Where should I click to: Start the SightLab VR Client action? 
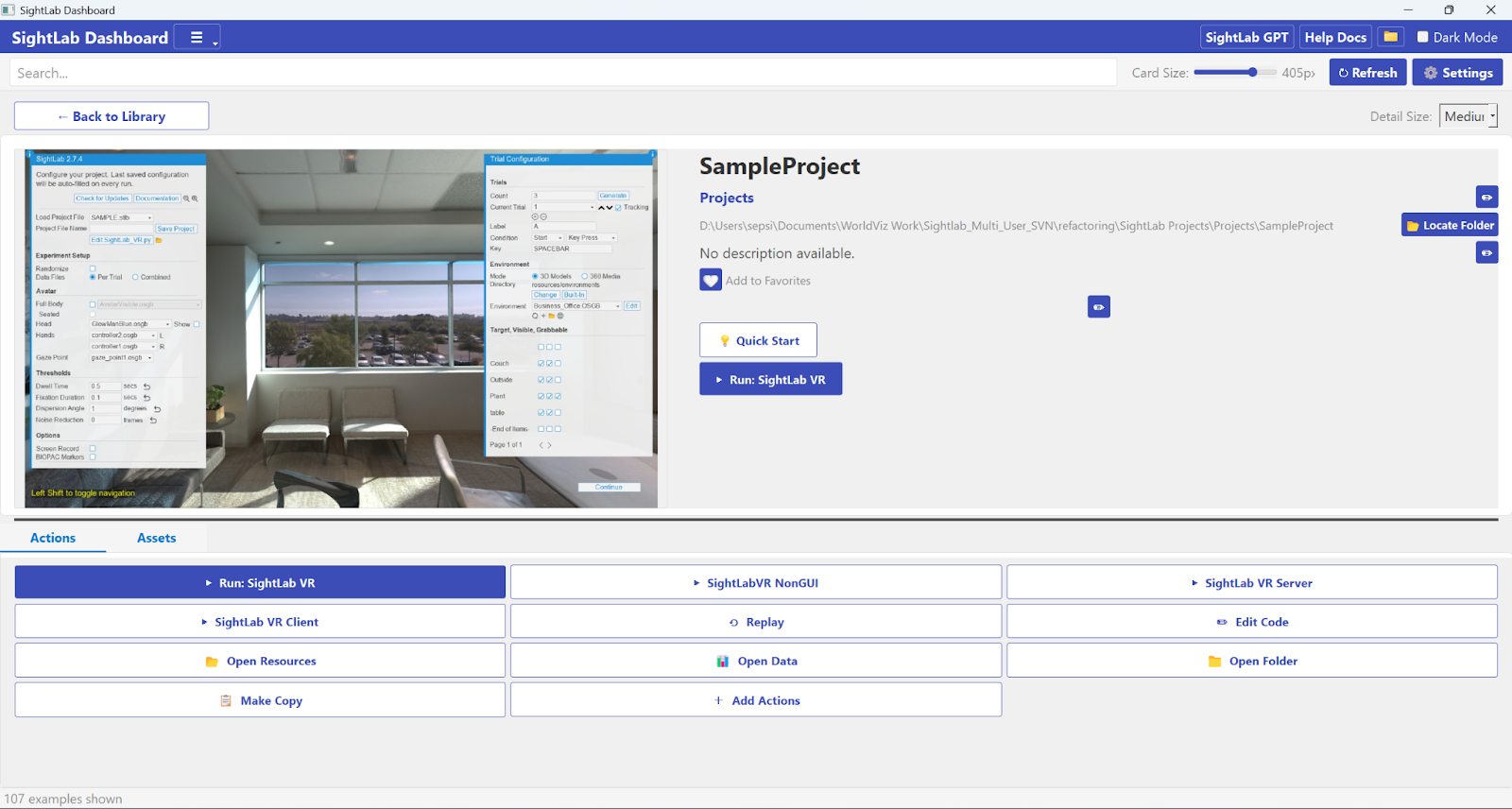click(260, 621)
